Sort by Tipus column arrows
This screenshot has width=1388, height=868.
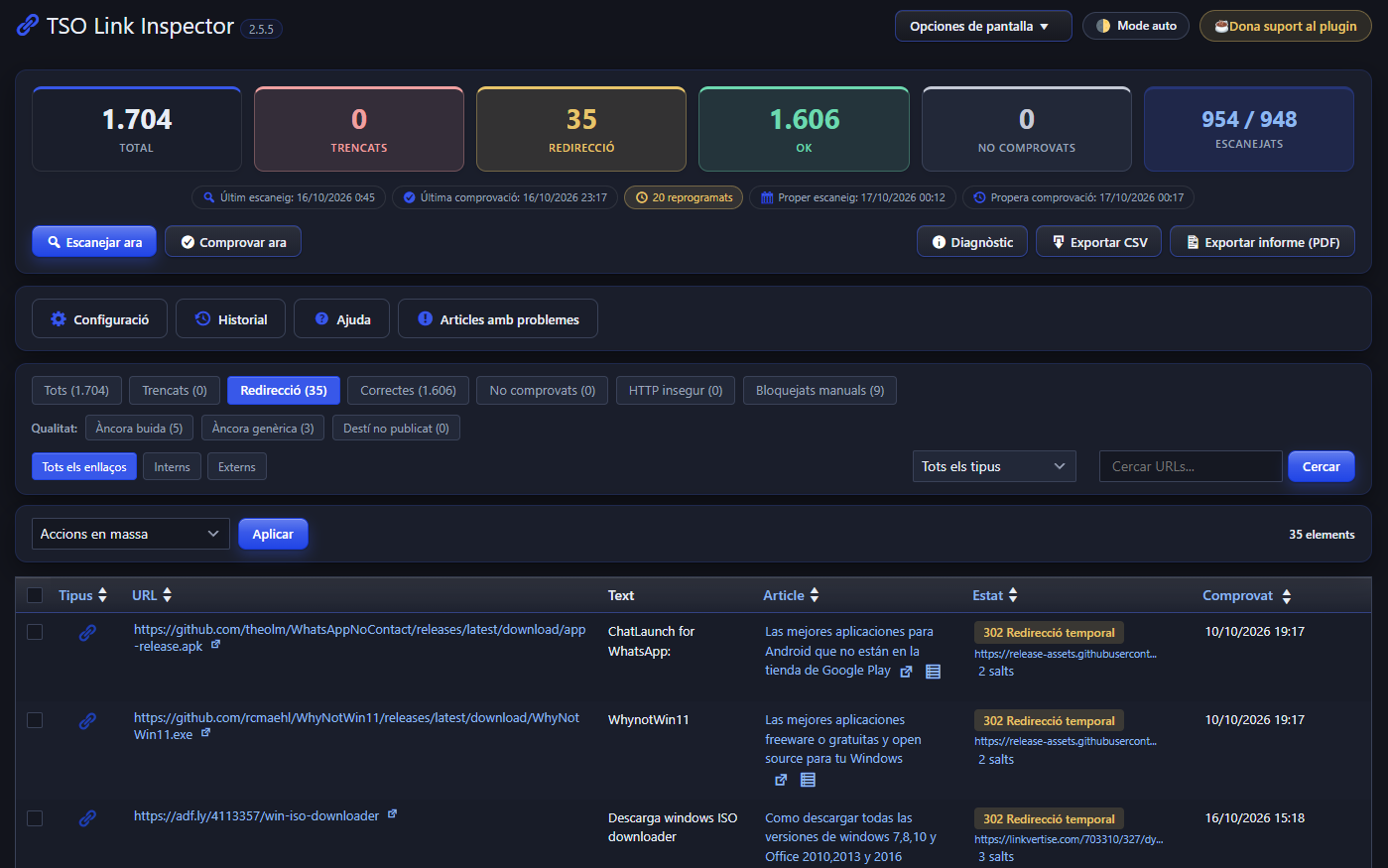click(102, 595)
